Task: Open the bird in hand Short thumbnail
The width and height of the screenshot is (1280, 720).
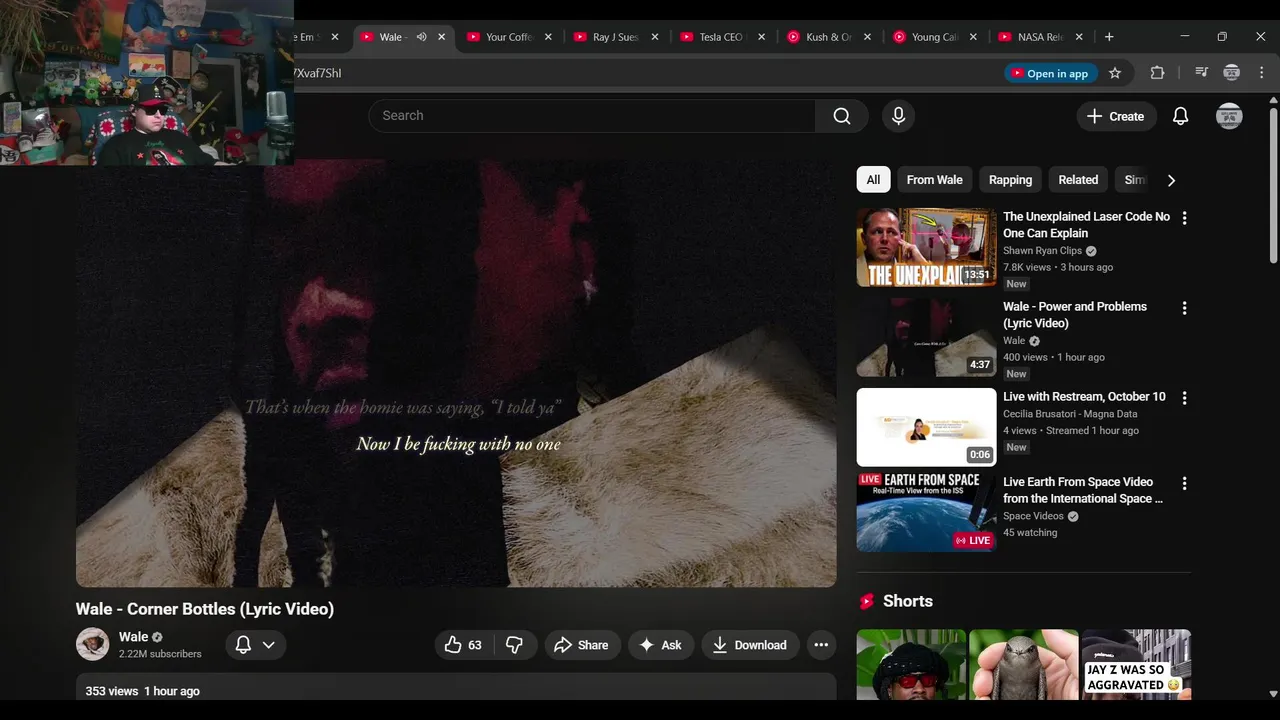Action: 1024,664
